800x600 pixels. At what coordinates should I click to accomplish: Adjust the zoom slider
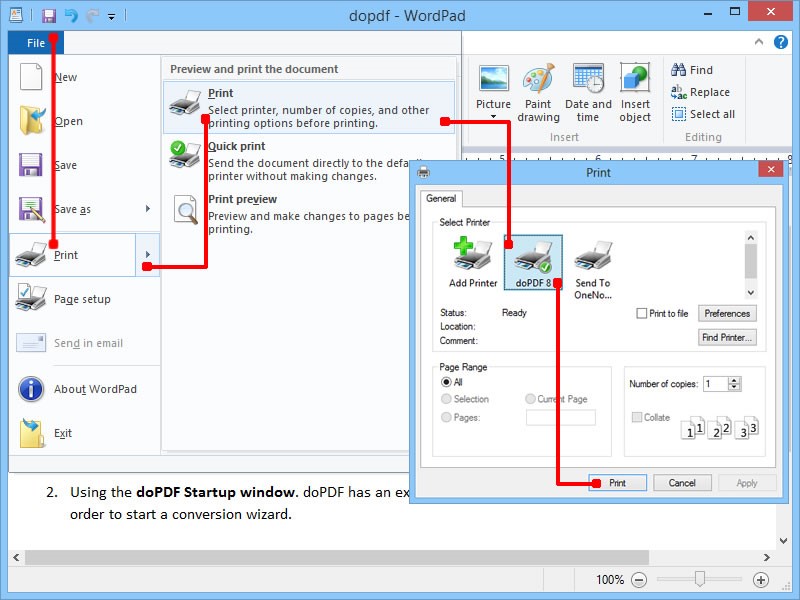700,579
